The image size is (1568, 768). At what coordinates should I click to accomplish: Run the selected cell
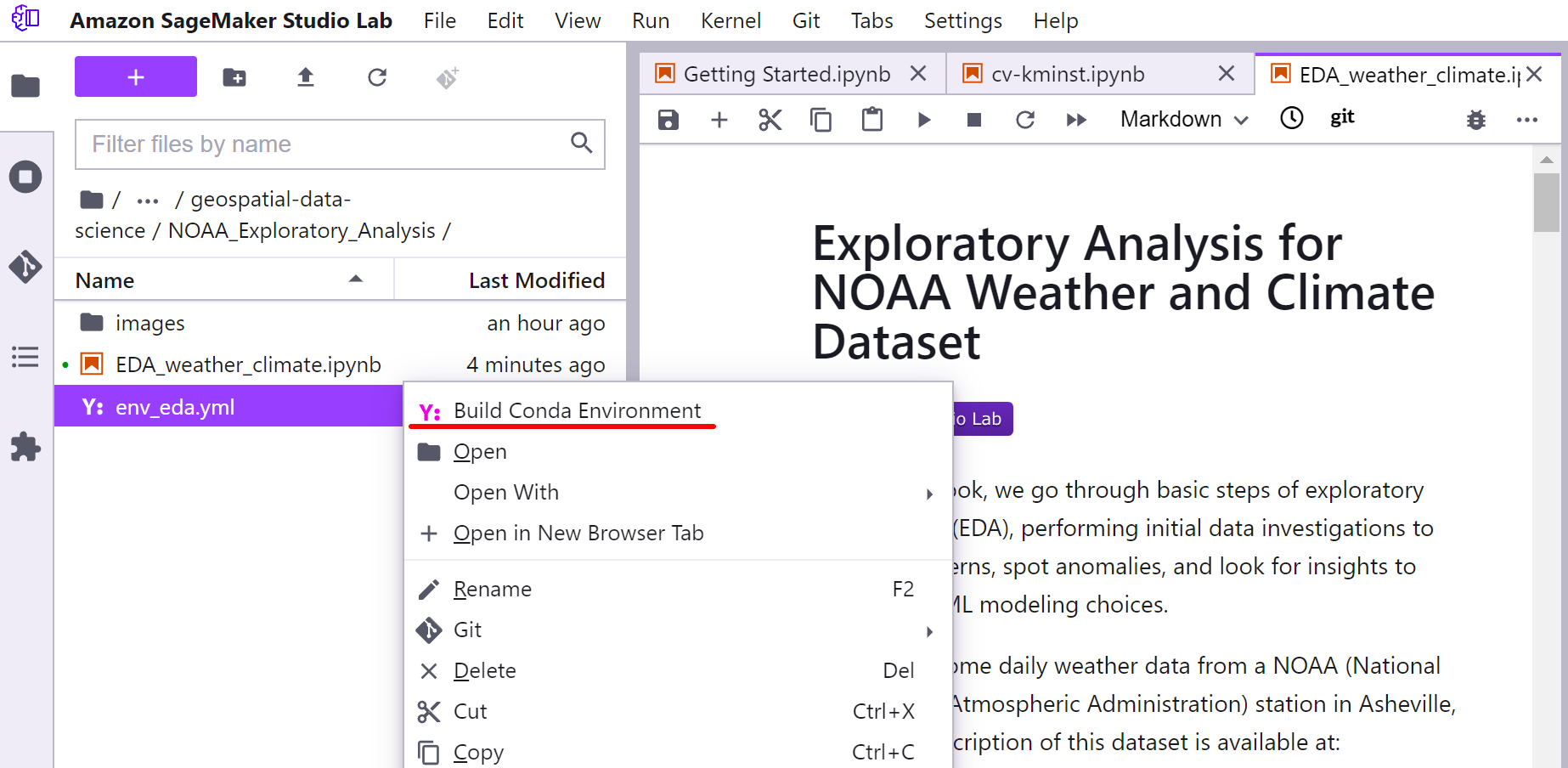(x=924, y=120)
